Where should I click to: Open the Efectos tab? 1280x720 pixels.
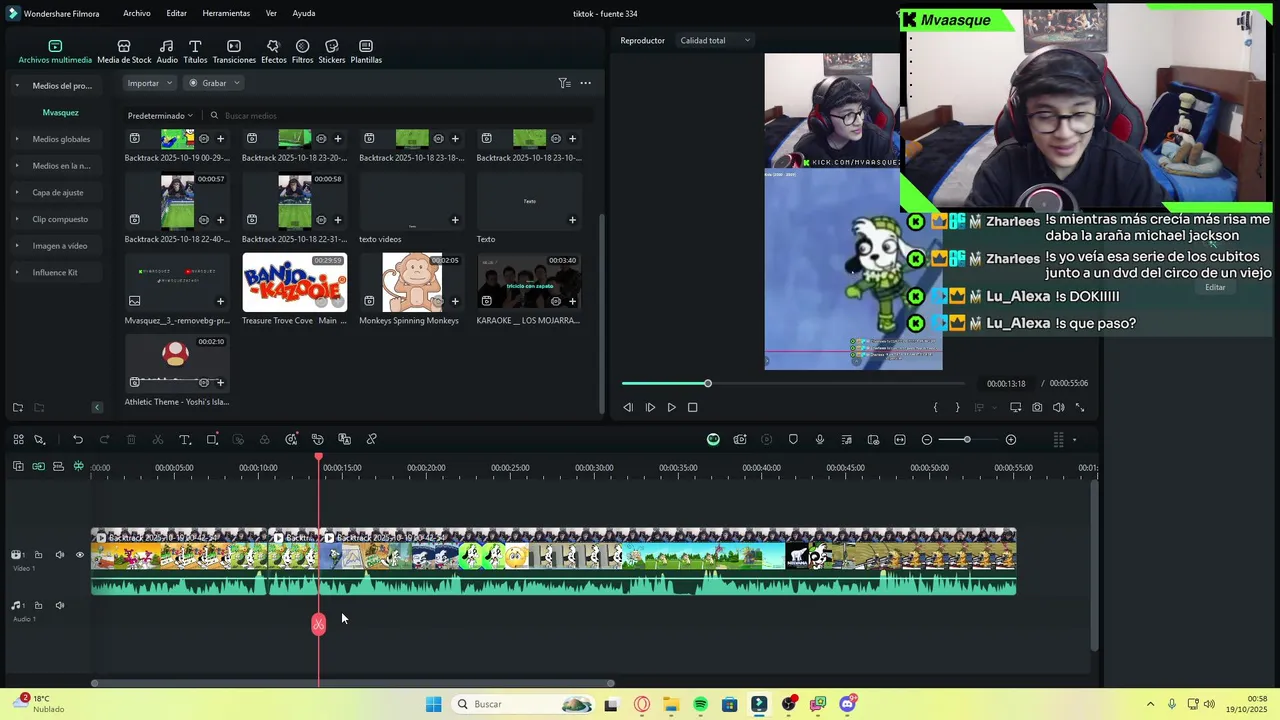[x=273, y=52]
